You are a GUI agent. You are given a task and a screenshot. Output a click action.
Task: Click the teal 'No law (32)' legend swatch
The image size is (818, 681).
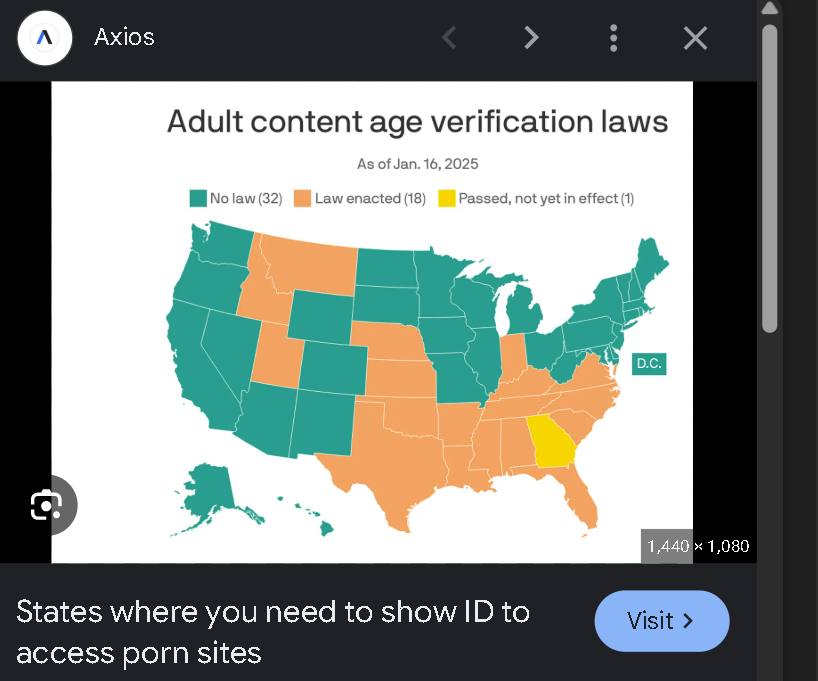point(198,199)
